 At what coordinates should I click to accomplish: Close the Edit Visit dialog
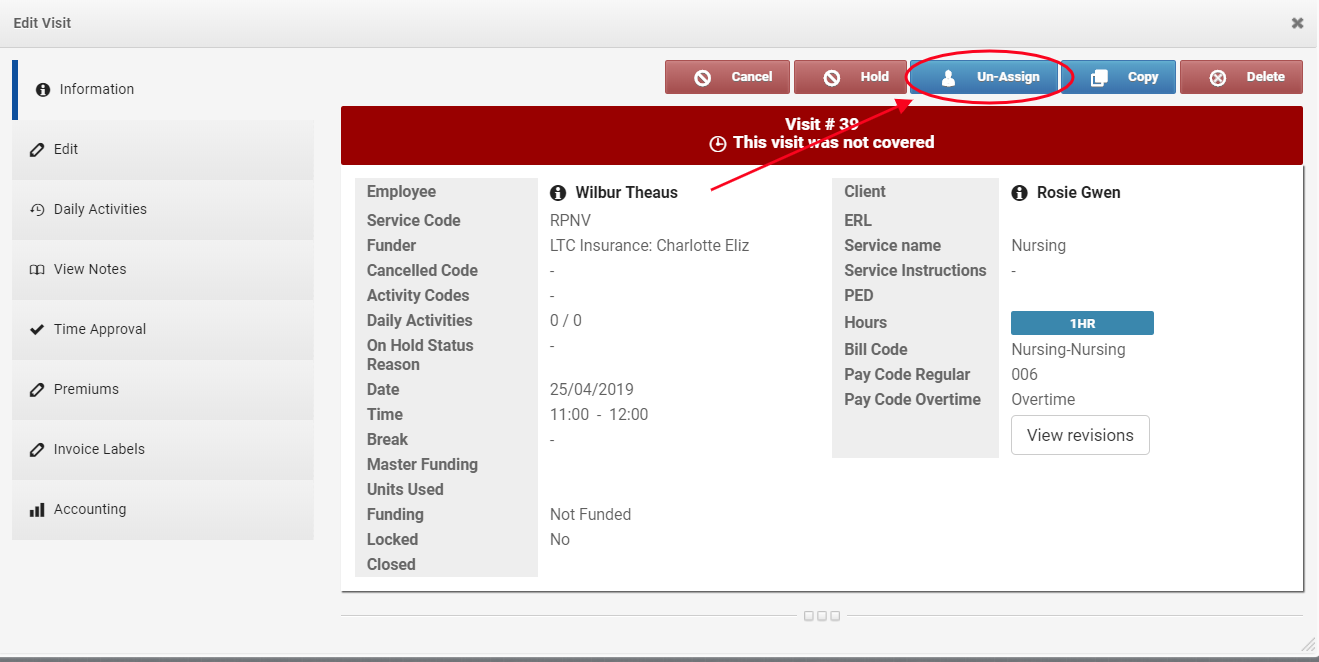[1297, 23]
